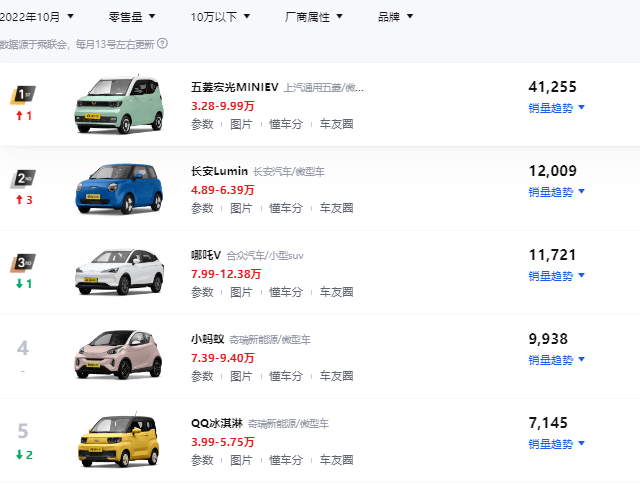
Task: Expand 销量趋势 for 长安Lumin
Action: click(556, 192)
